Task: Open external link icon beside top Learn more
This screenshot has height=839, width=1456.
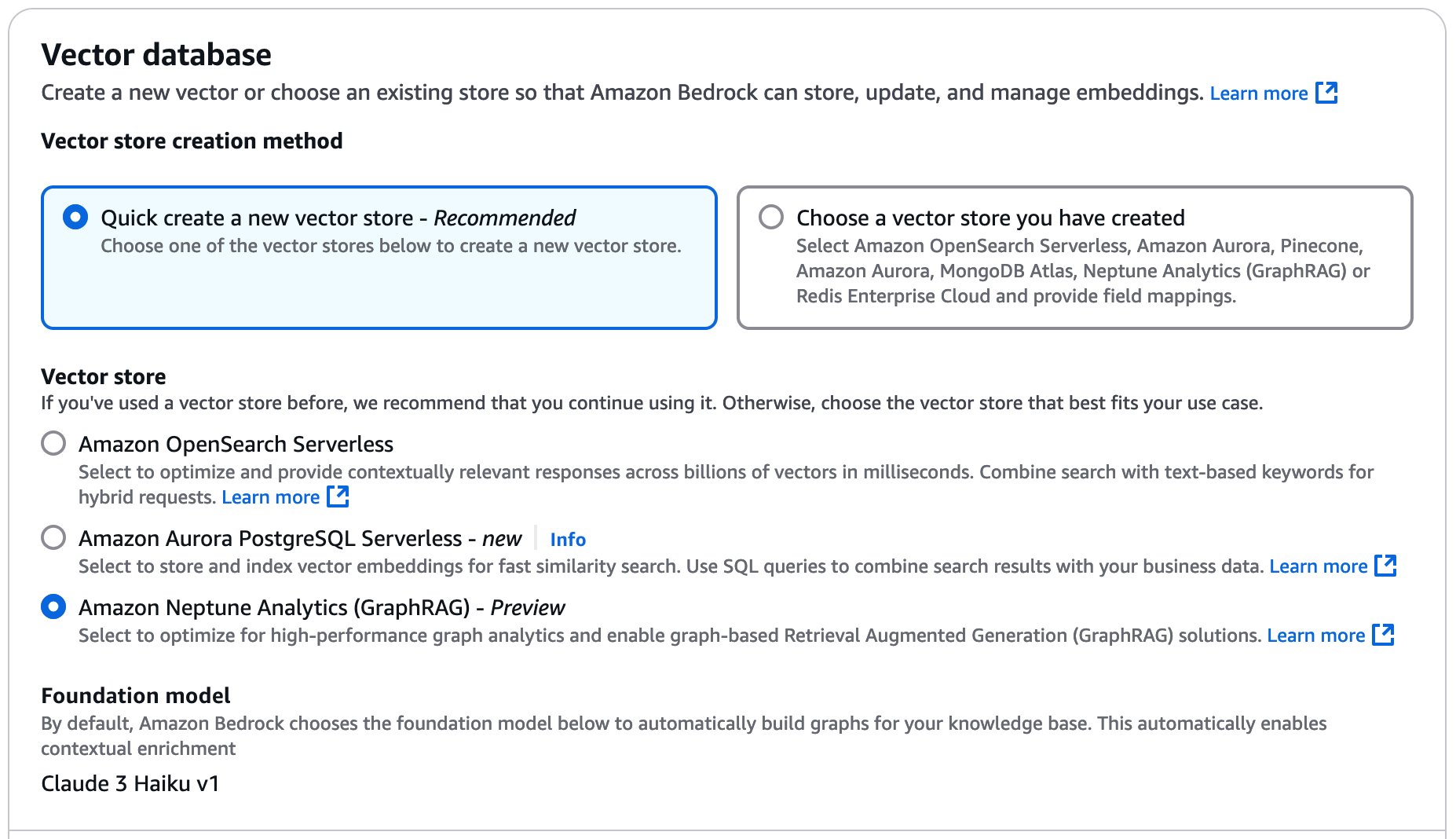Action: click(x=1326, y=93)
